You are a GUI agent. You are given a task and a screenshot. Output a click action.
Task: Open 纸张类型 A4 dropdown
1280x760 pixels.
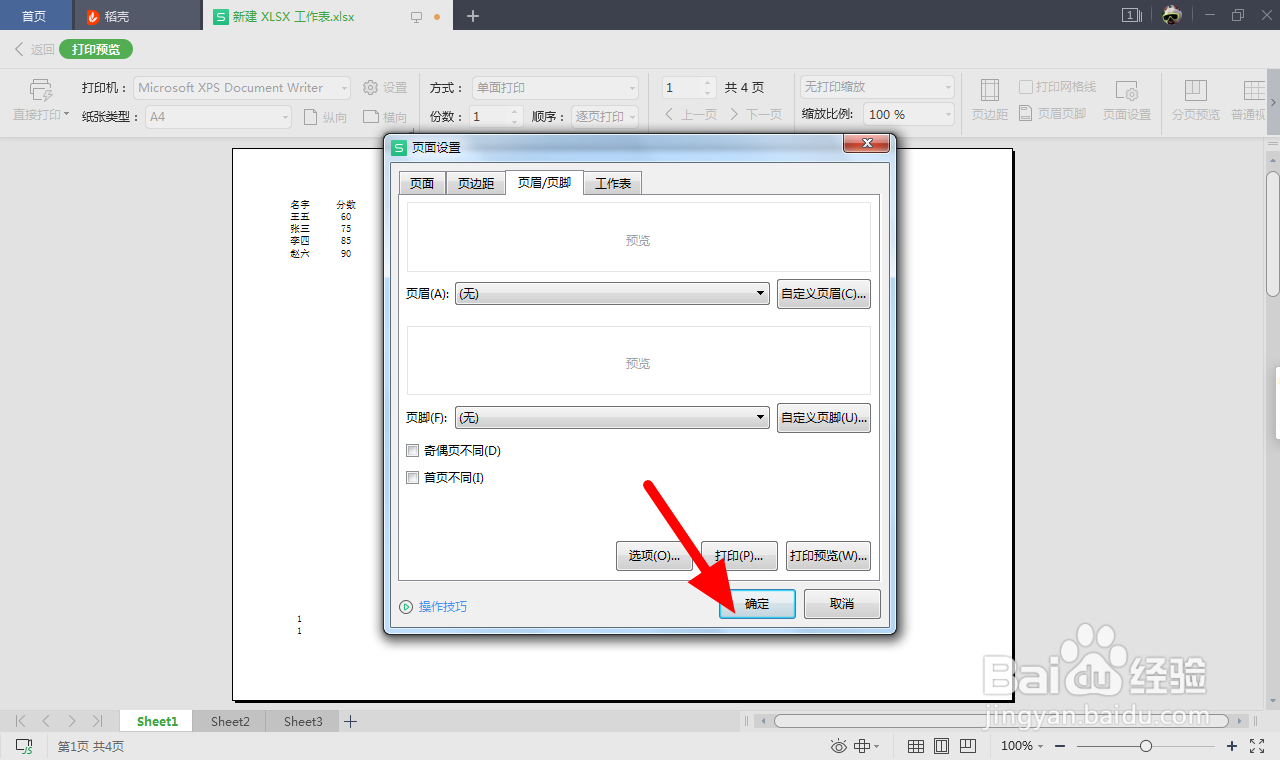(x=218, y=117)
